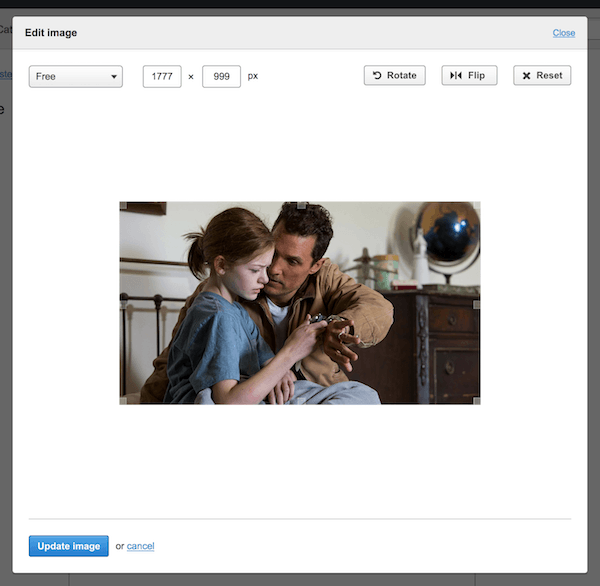Flip the image with the Flip button

[x=470, y=75]
